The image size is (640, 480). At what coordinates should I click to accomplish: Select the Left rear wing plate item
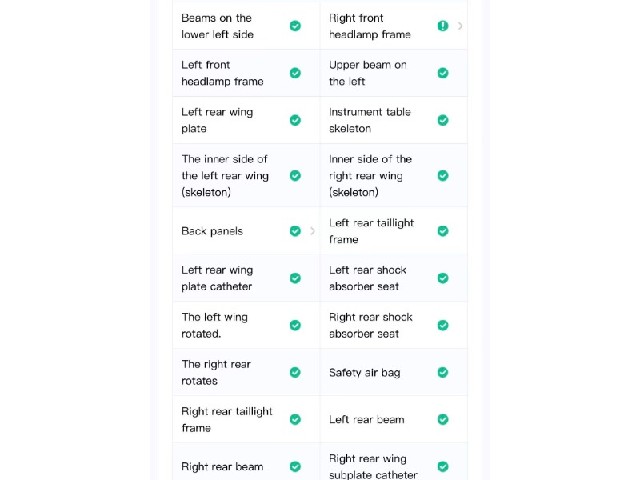click(246, 120)
